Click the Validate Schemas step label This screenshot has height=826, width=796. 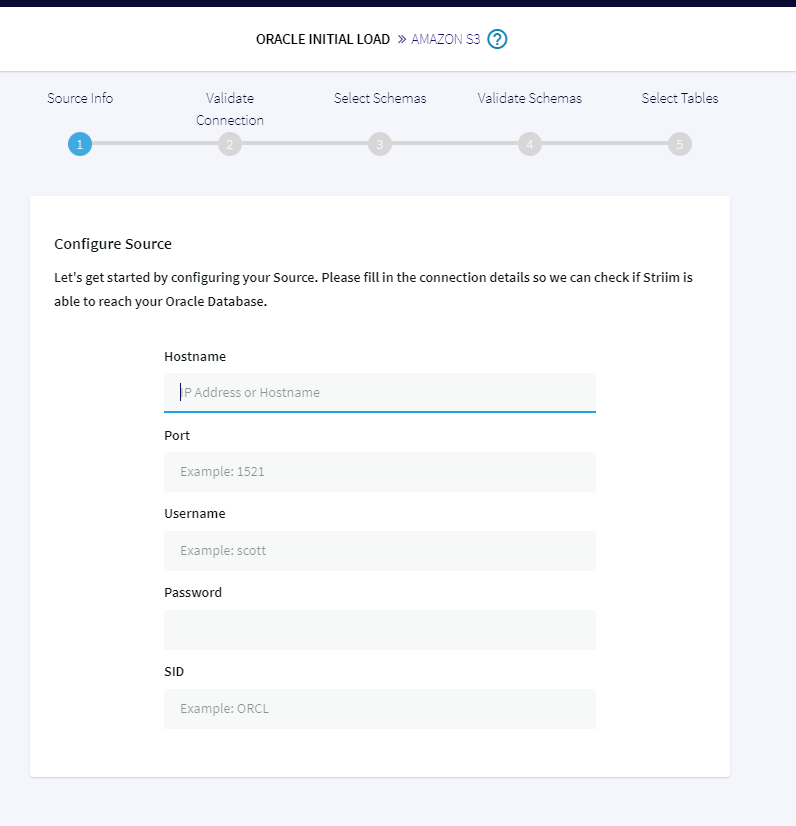point(529,98)
